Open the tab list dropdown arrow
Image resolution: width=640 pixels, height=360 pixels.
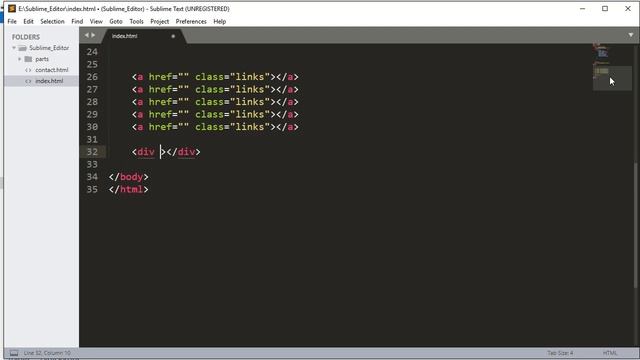pos(631,35)
